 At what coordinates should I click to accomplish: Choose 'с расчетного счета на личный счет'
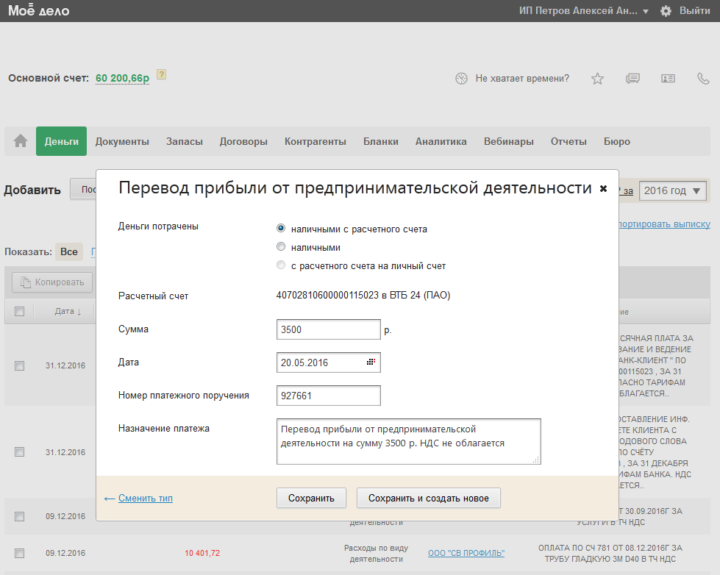click(281, 265)
